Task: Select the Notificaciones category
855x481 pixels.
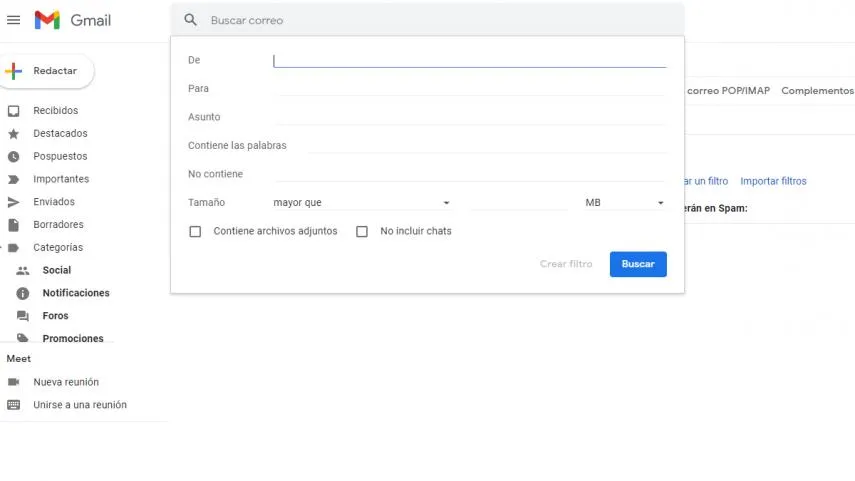Action: 76,293
